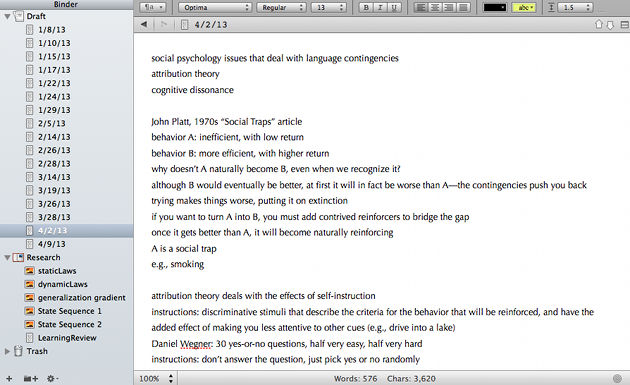Open the binder gear action menu
This screenshot has width=630, height=385.
click(x=52, y=378)
